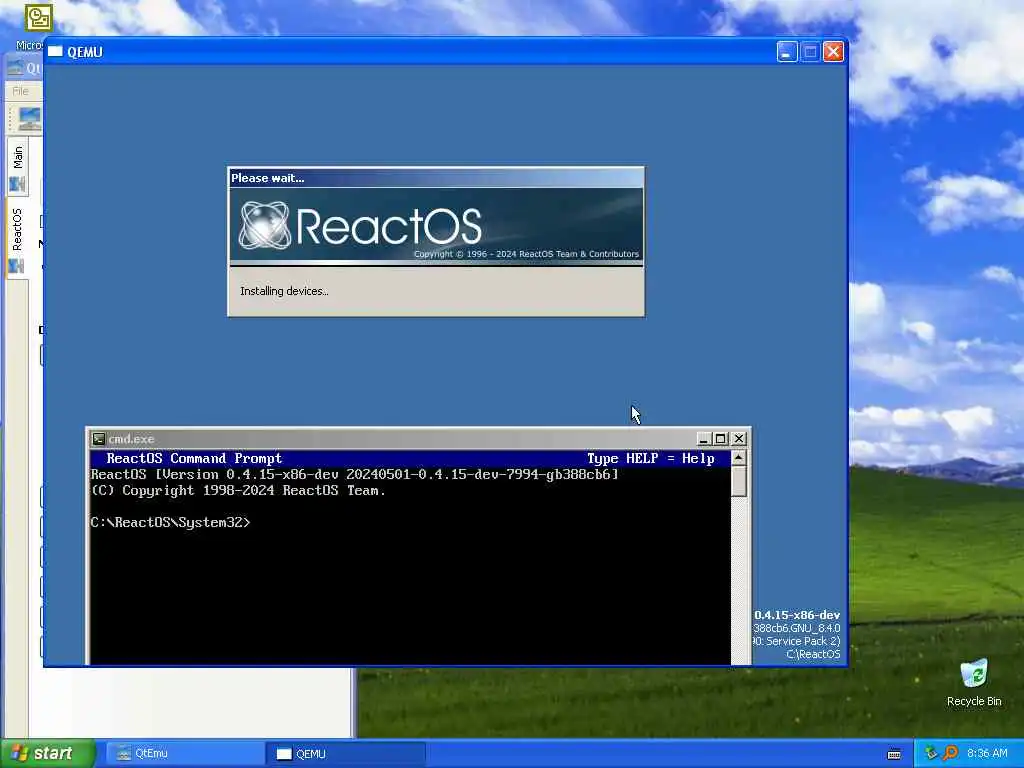Click the cmd.exe scrollbar thumb
The image size is (1024, 768).
[x=739, y=481]
